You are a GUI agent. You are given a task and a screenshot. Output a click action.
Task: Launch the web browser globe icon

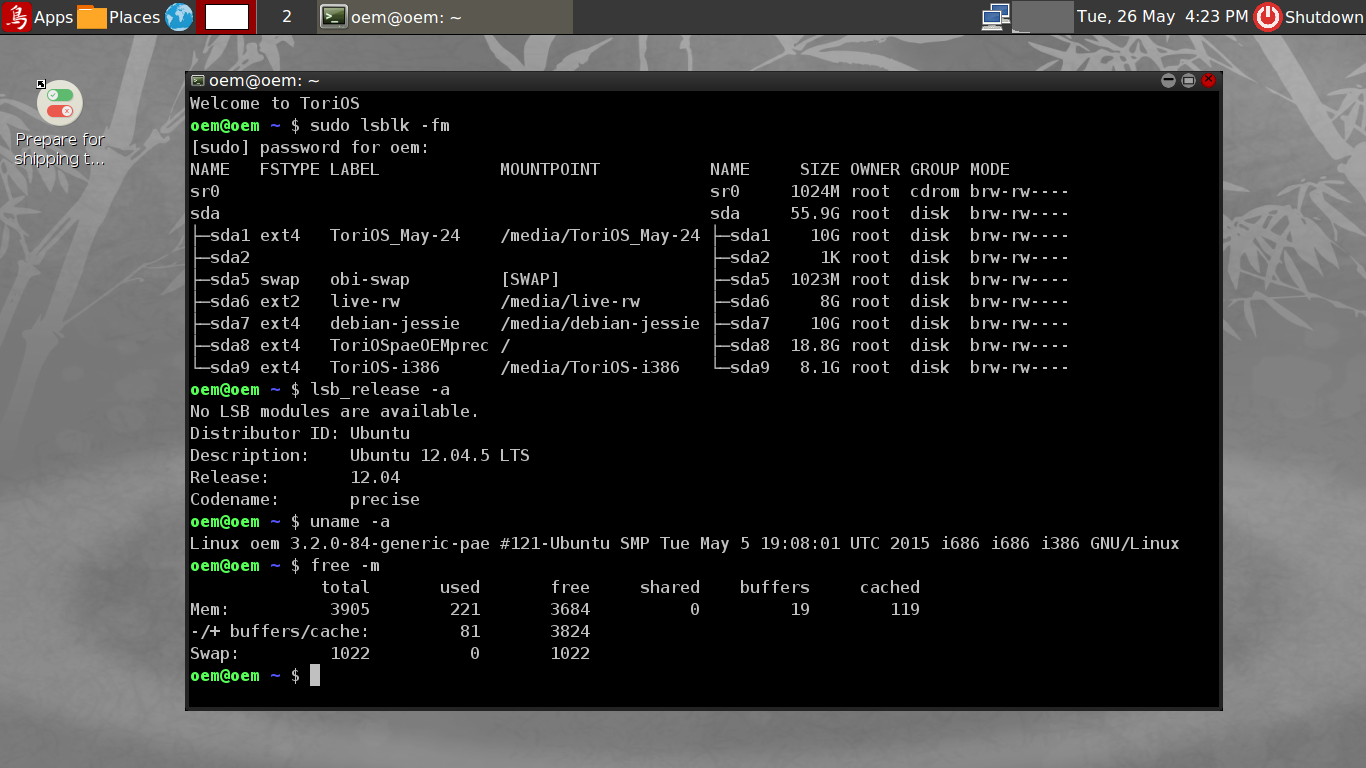pyautogui.click(x=179, y=17)
